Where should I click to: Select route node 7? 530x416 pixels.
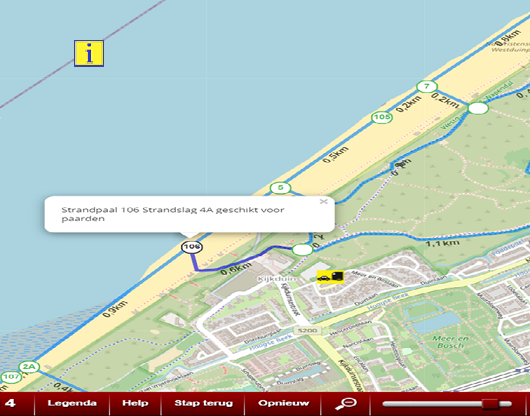point(427,87)
